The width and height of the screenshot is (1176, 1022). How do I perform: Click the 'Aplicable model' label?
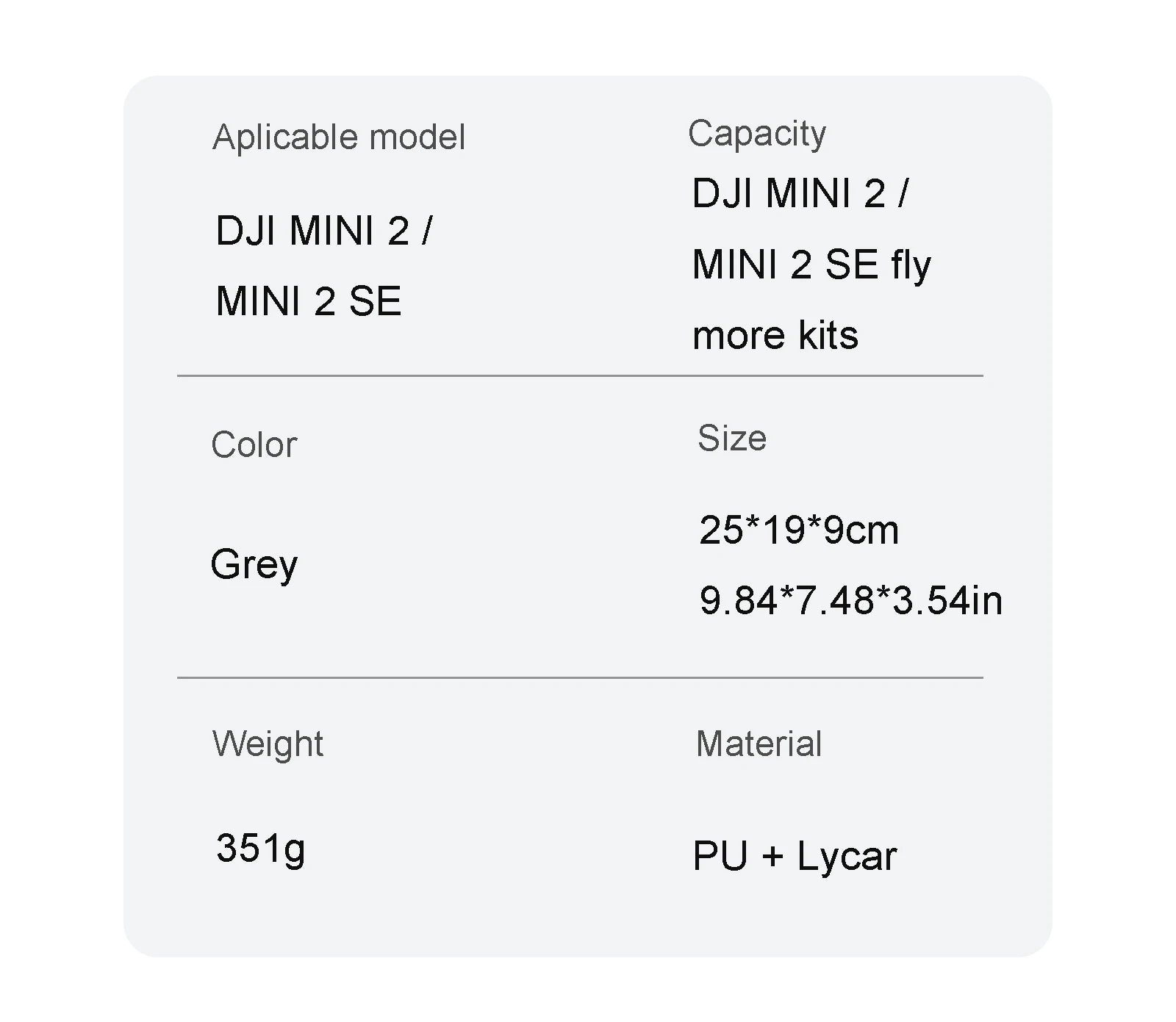339,137
